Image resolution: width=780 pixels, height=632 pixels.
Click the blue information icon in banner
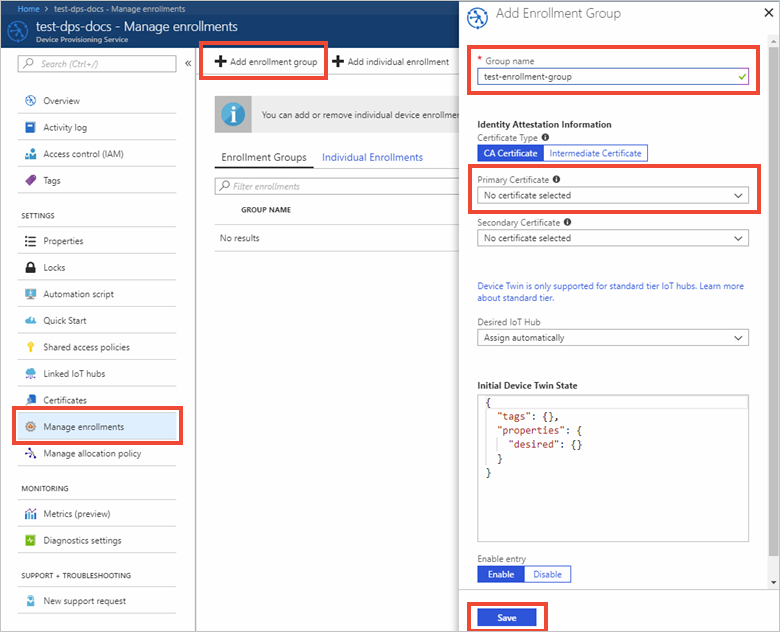point(233,114)
